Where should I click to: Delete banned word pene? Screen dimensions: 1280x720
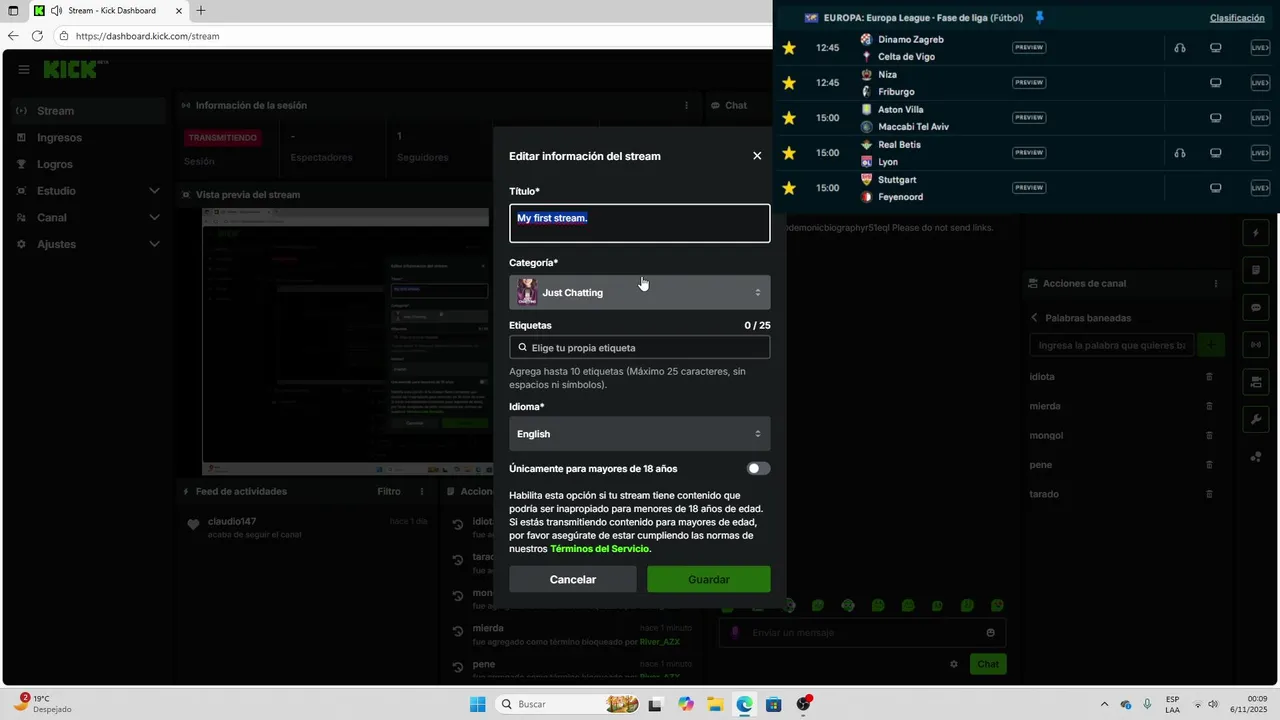click(1209, 465)
